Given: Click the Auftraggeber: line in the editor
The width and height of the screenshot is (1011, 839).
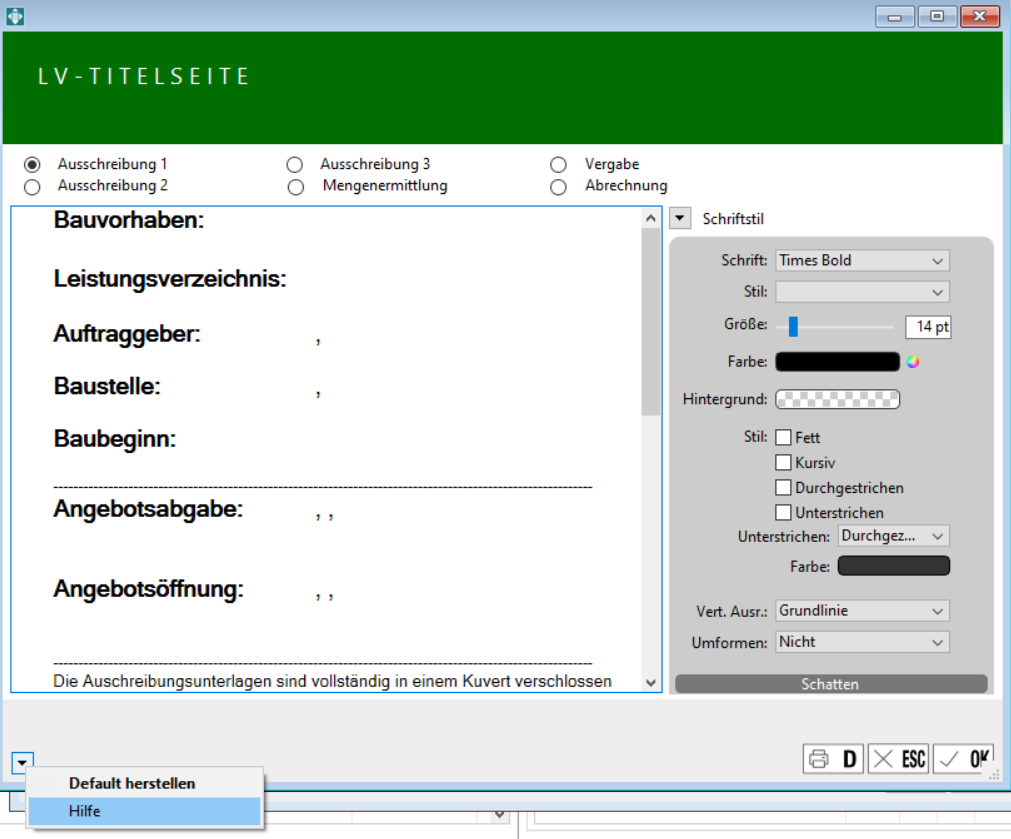Looking at the screenshot, I should click(x=127, y=334).
